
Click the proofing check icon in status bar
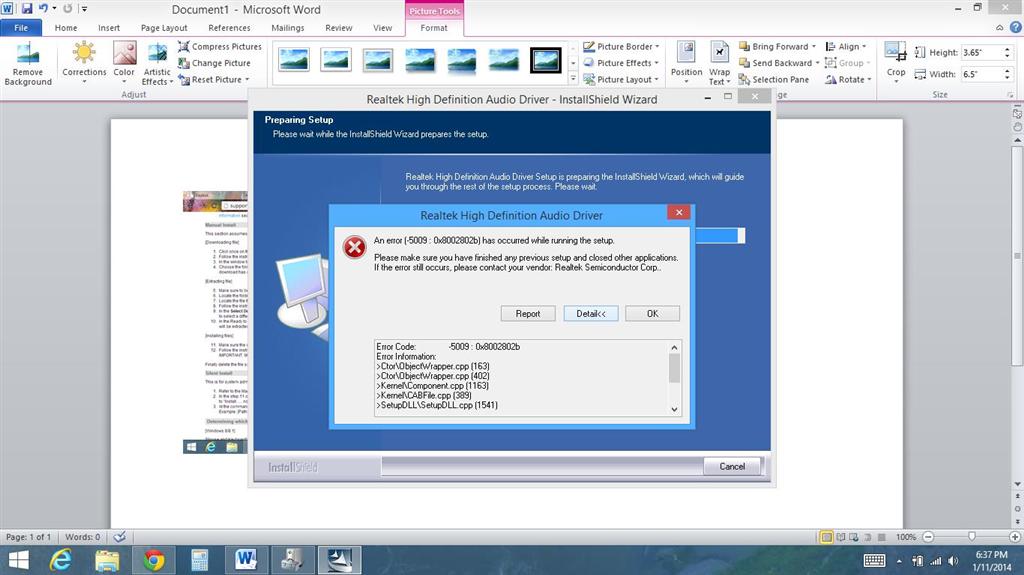(x=120, y=536)
